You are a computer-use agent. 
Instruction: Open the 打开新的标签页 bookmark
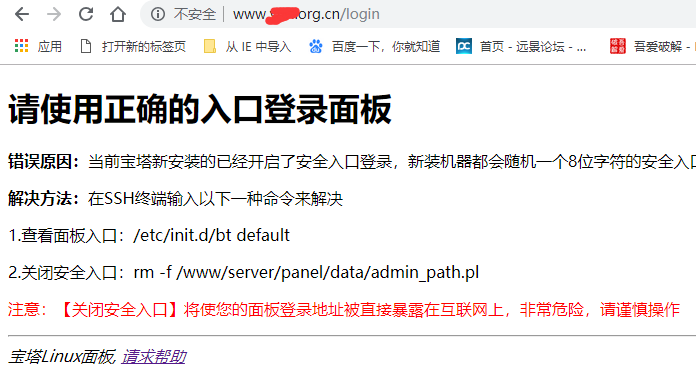133,46
